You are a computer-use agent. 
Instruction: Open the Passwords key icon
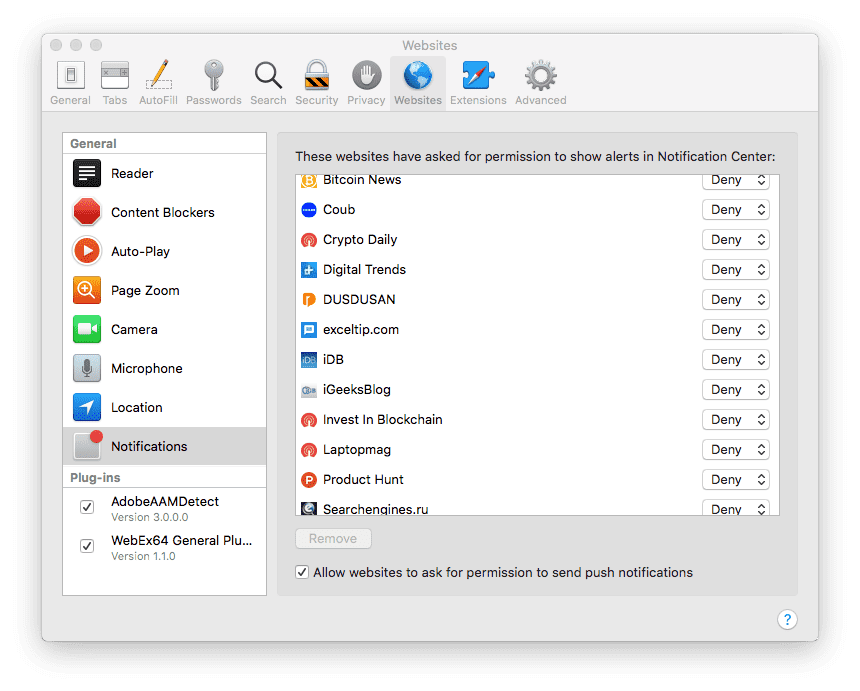pyautogui.click(x=213, y=75)
